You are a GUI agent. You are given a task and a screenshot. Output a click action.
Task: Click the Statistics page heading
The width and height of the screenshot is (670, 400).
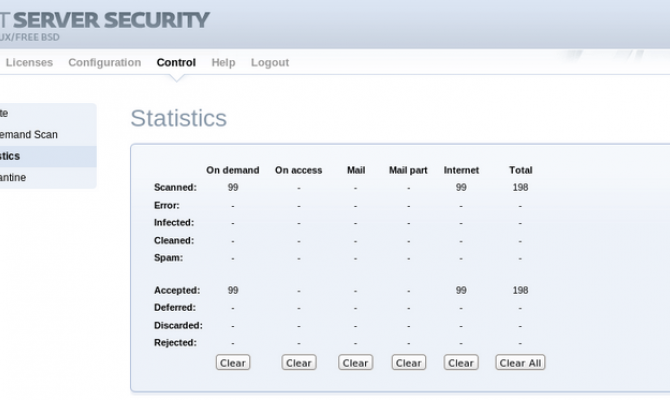pyautogui.click(x=178, y=118)
